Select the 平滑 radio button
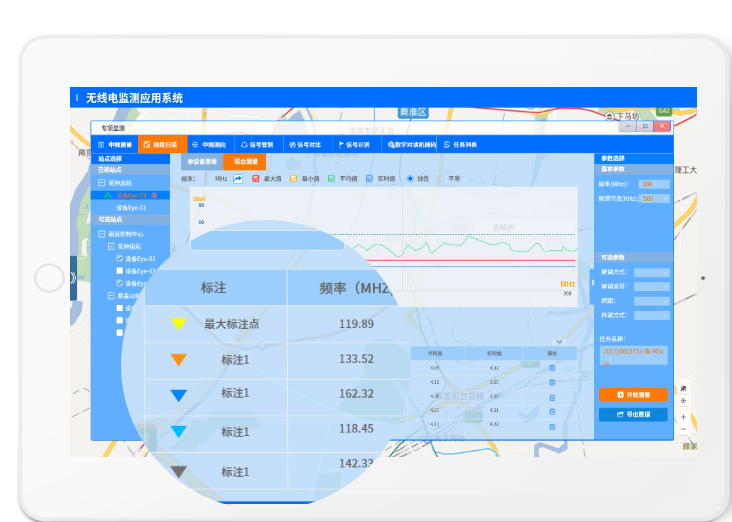Viewport: 732px width, 522px height. [439, 179]
